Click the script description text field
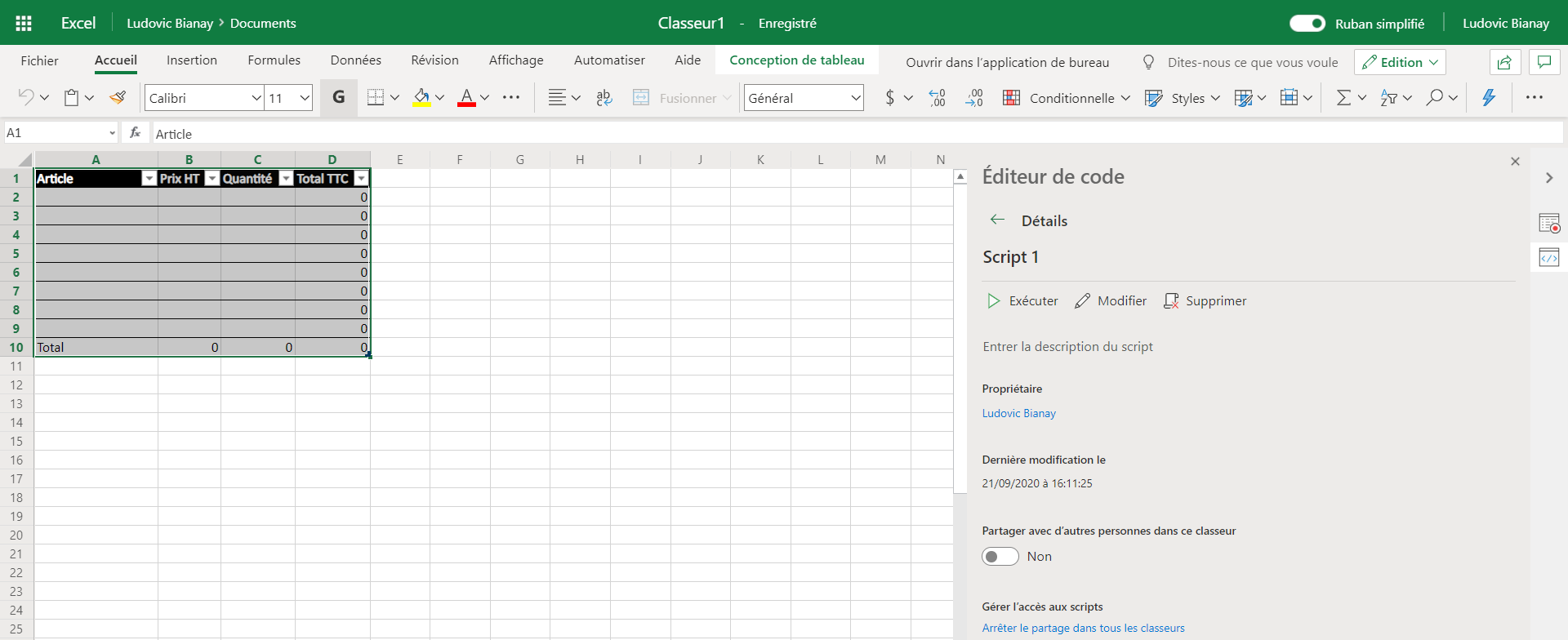The image size is (1568, 640). 1067,347
